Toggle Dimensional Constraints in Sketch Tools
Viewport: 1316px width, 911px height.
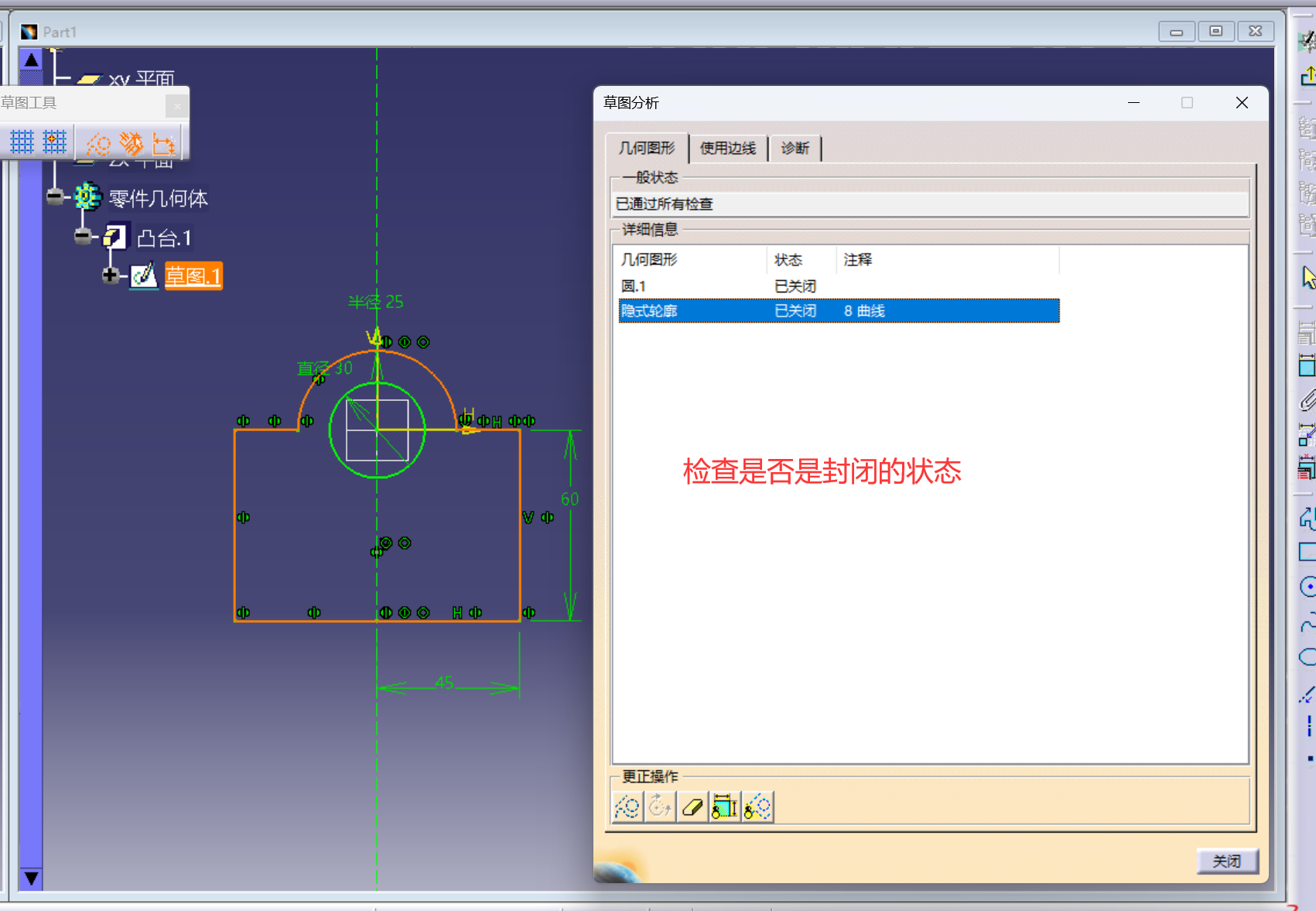click(x=163, y=144)
